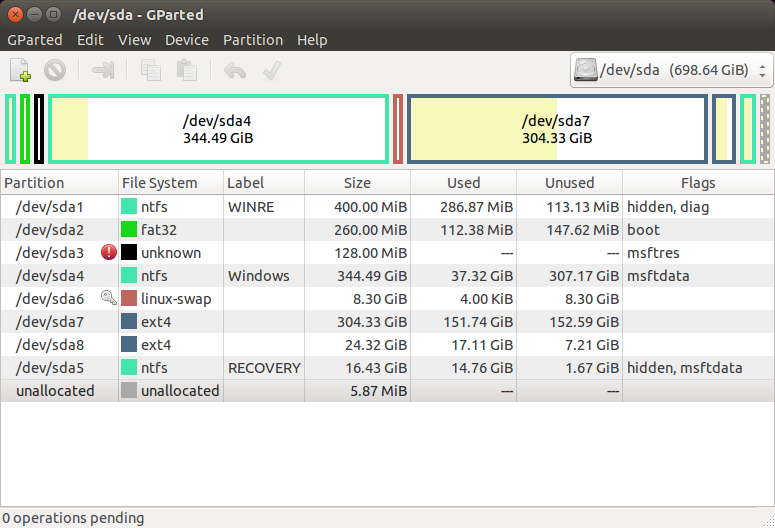Viewport: 775px width, 528px height.
Task: Click the RECOVERY label cell
Action: click(264, 368)
